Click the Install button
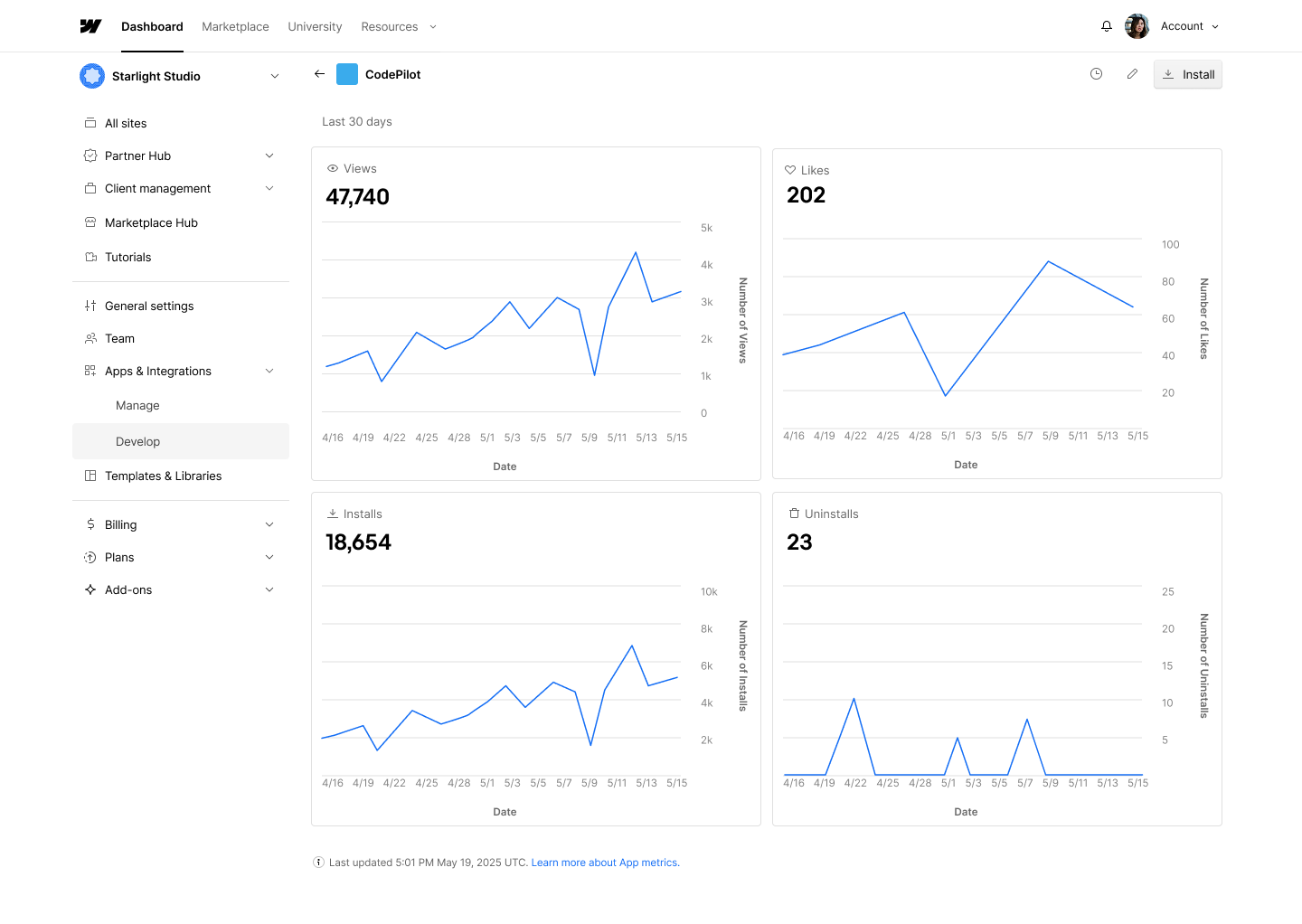 (x=1187, y=74)
